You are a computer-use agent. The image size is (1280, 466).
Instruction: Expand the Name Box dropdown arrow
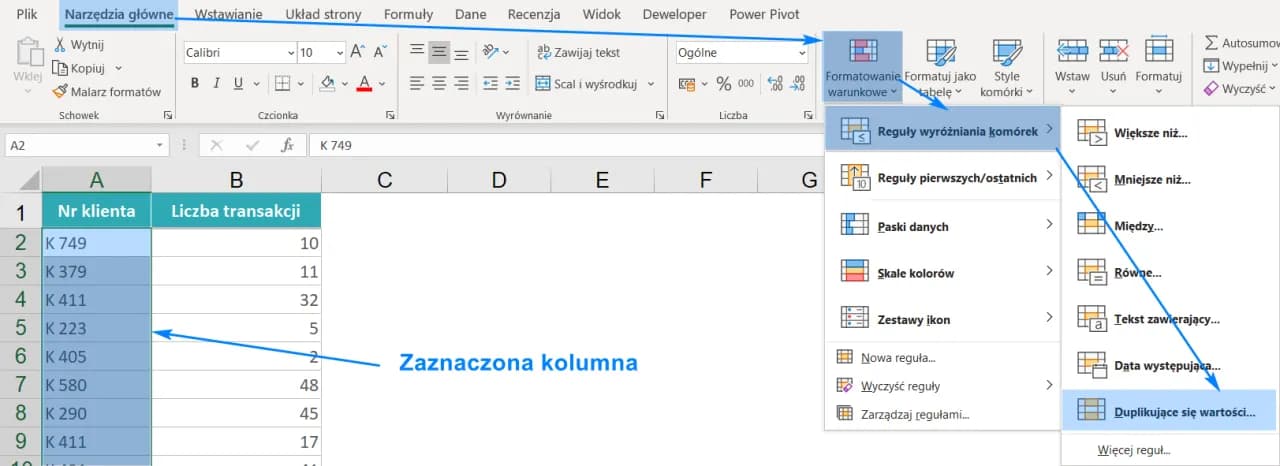click(160, 146)
